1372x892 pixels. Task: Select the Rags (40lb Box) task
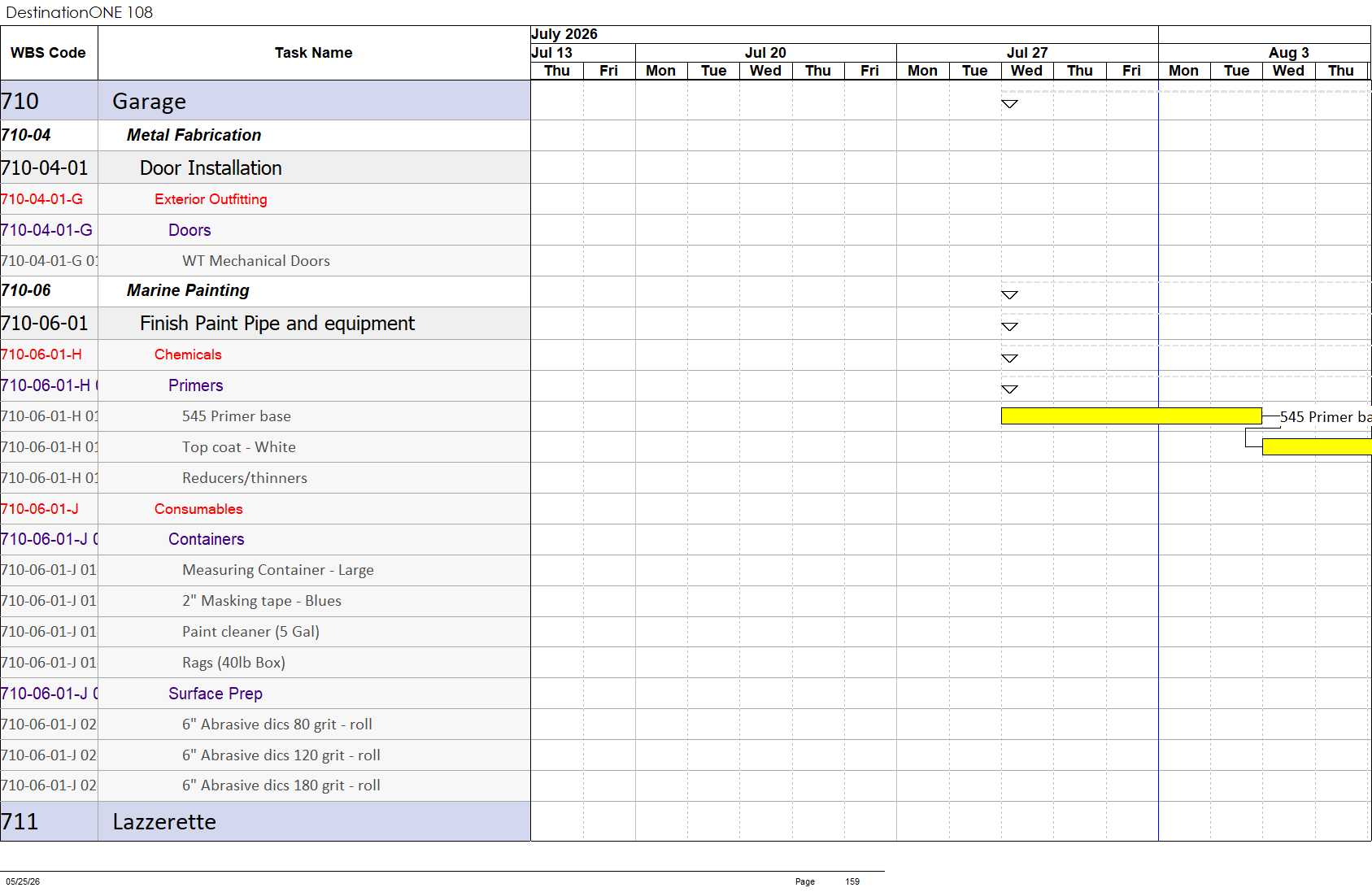pyautogui.click(x=233, y=663)
